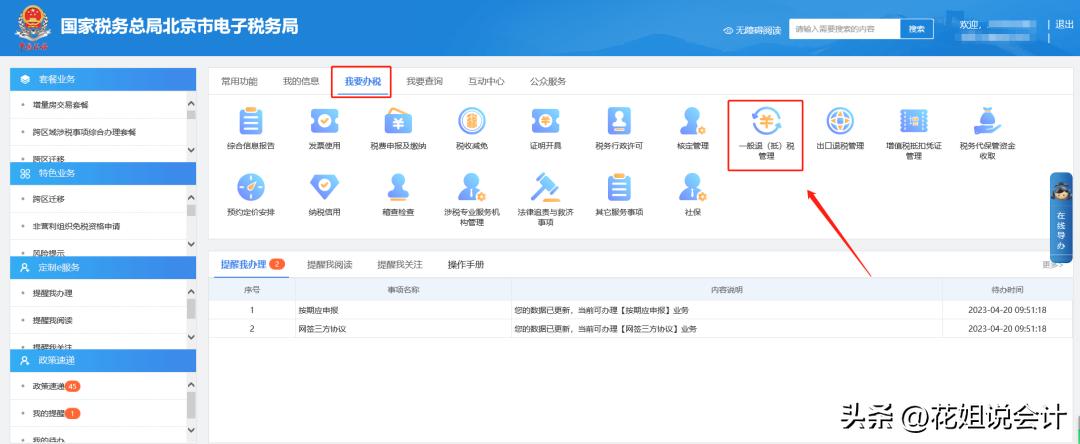Screen dimensions: 1080x444
Task: Open 出口退税管理 icon
Action: (x=840, y=121)
